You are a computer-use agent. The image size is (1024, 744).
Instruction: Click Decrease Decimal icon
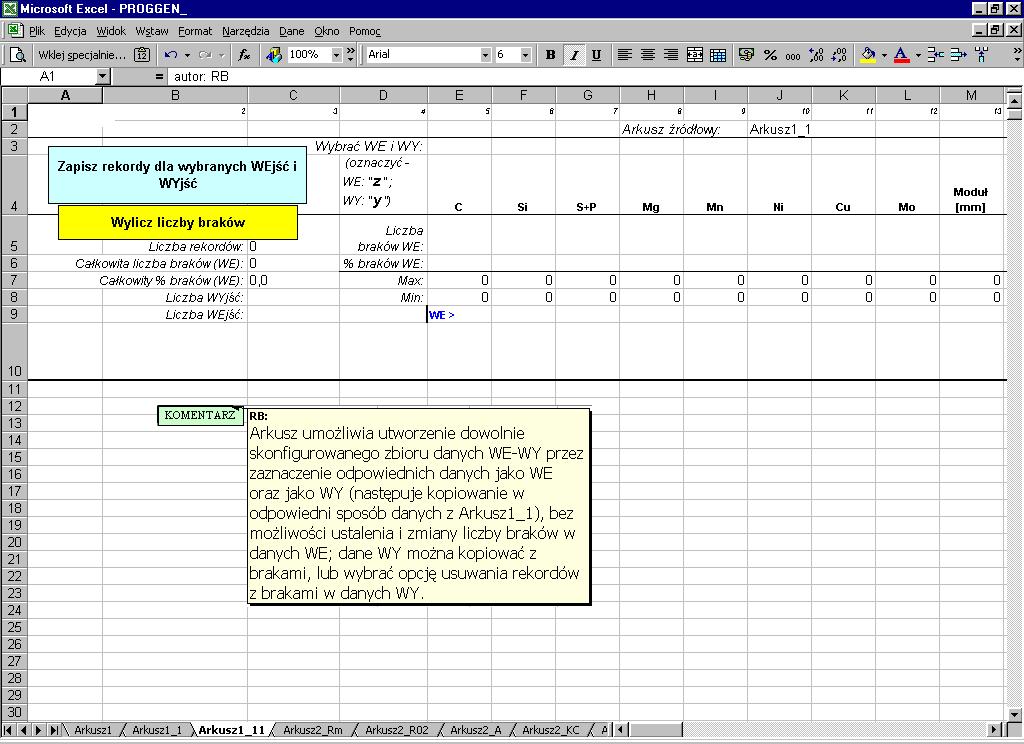[x=839, y=55]
